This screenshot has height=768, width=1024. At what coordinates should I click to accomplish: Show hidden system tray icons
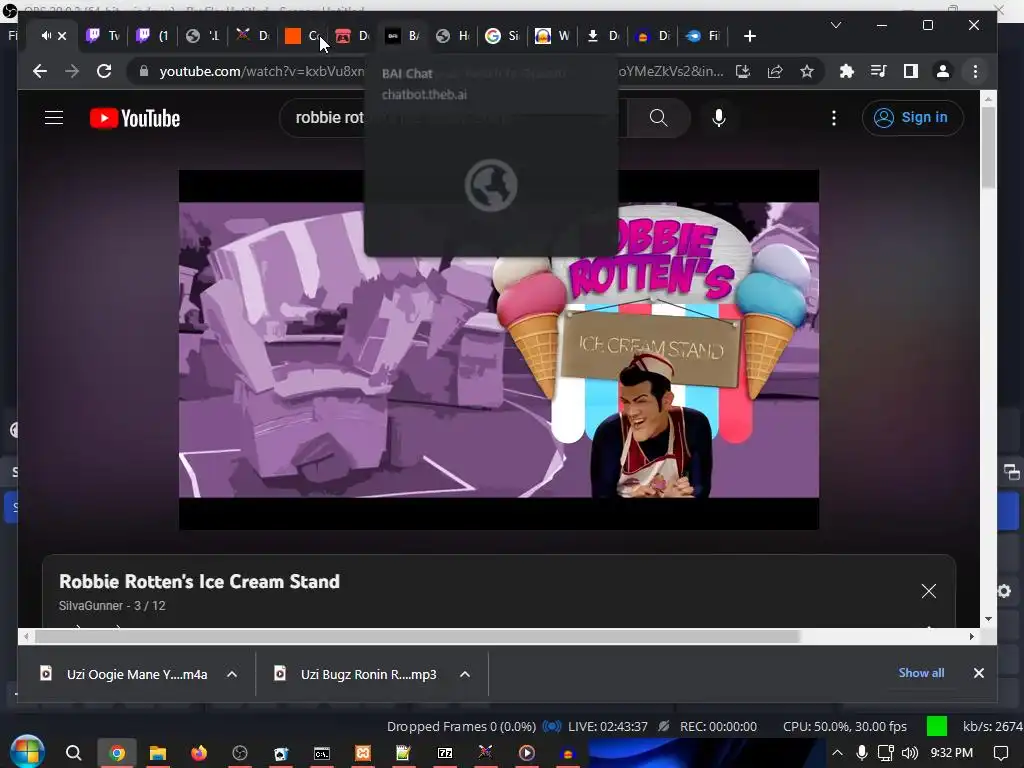click(837, 753)
